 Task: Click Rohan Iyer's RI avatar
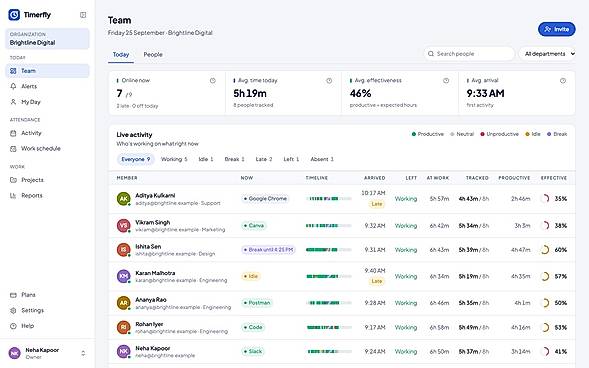(124, 327)
